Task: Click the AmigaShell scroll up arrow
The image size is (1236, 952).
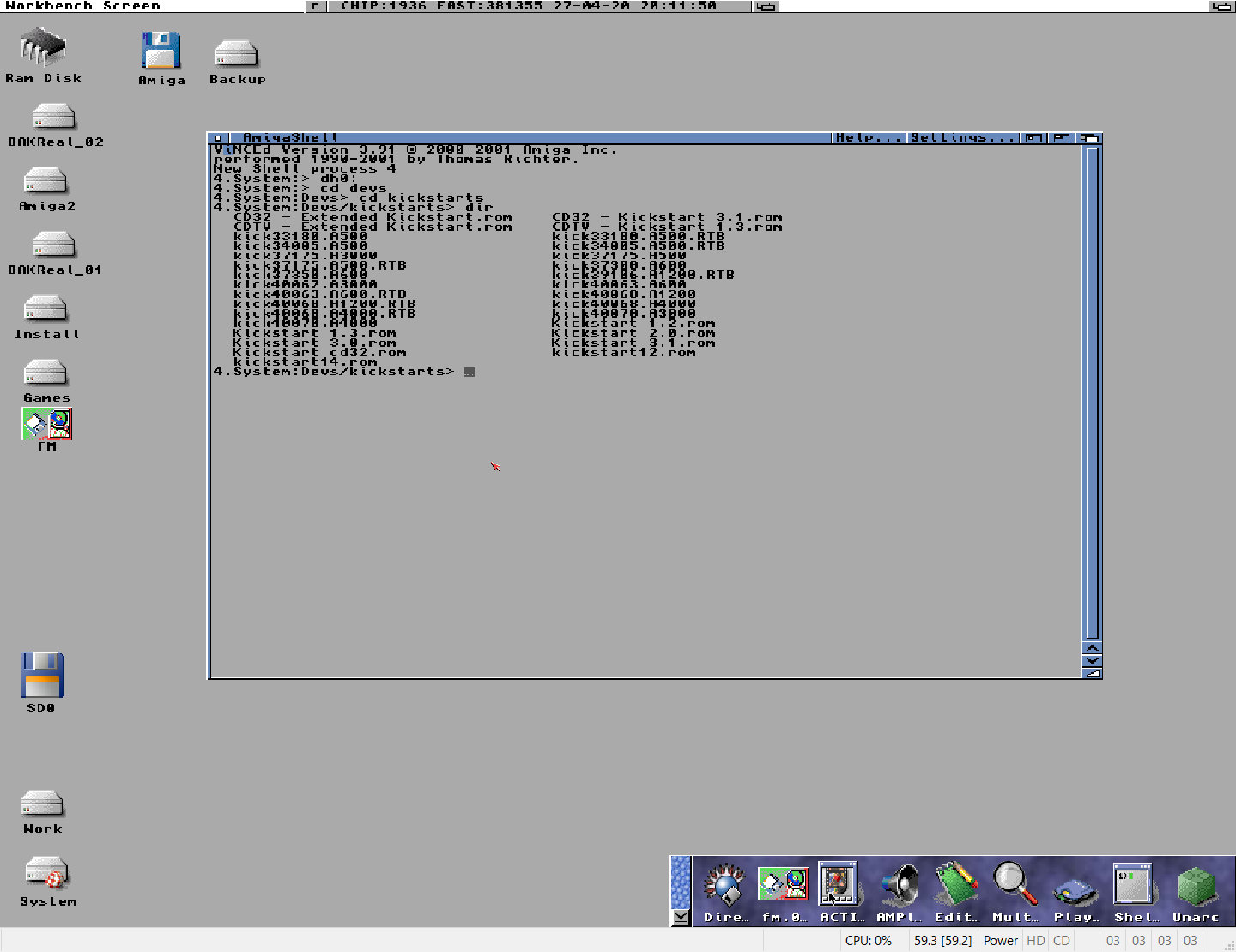Action: (1092, 648)
